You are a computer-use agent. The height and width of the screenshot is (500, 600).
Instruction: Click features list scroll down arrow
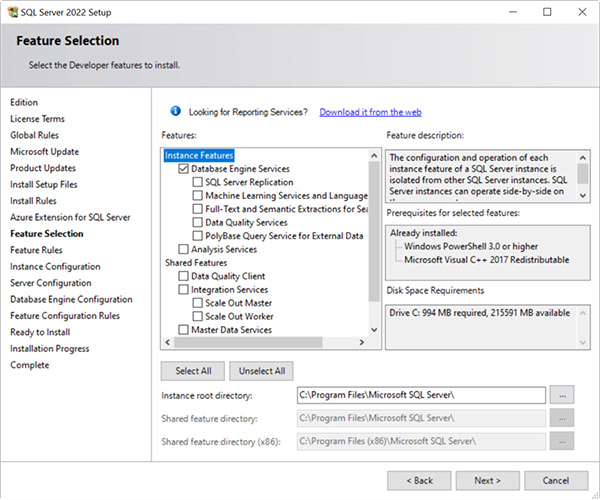pyautogui.click(x=374, y=329)
